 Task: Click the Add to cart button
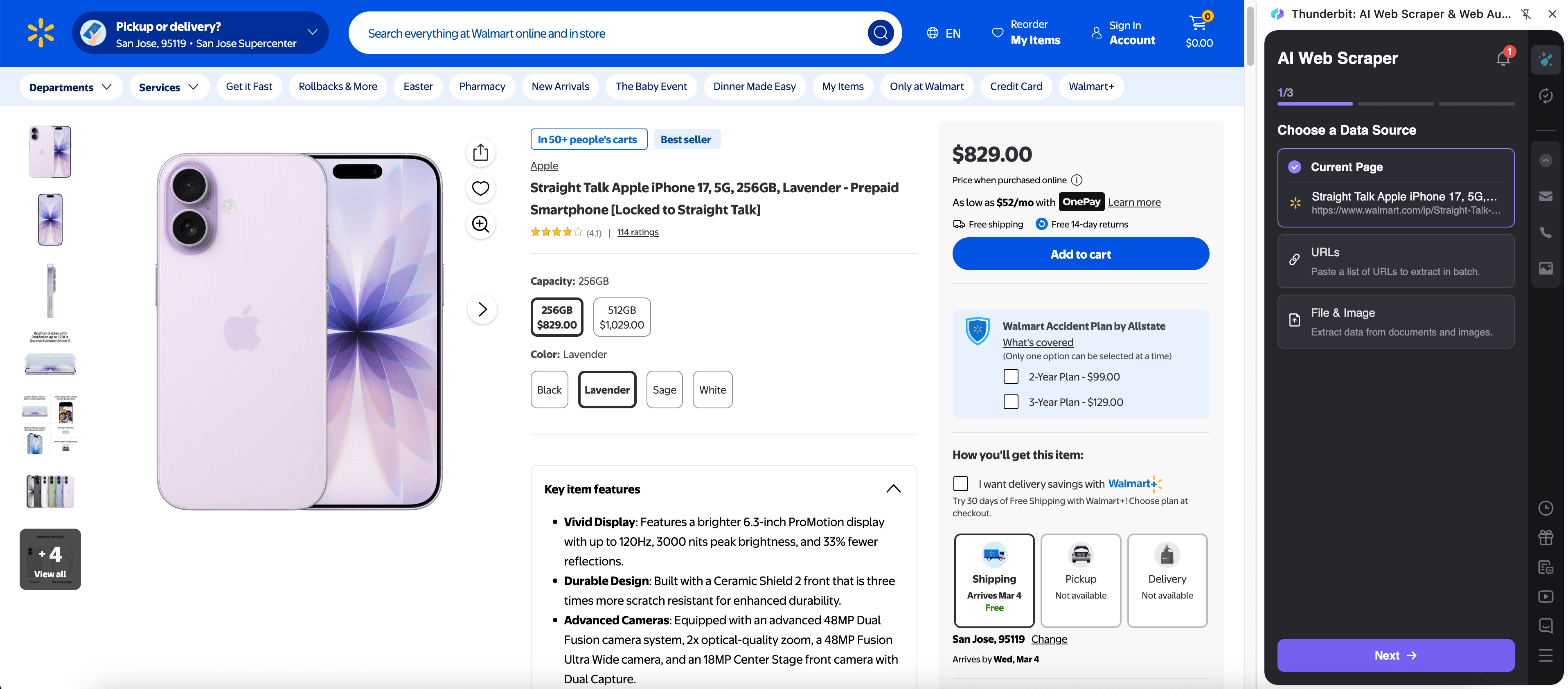[1080, 254]
